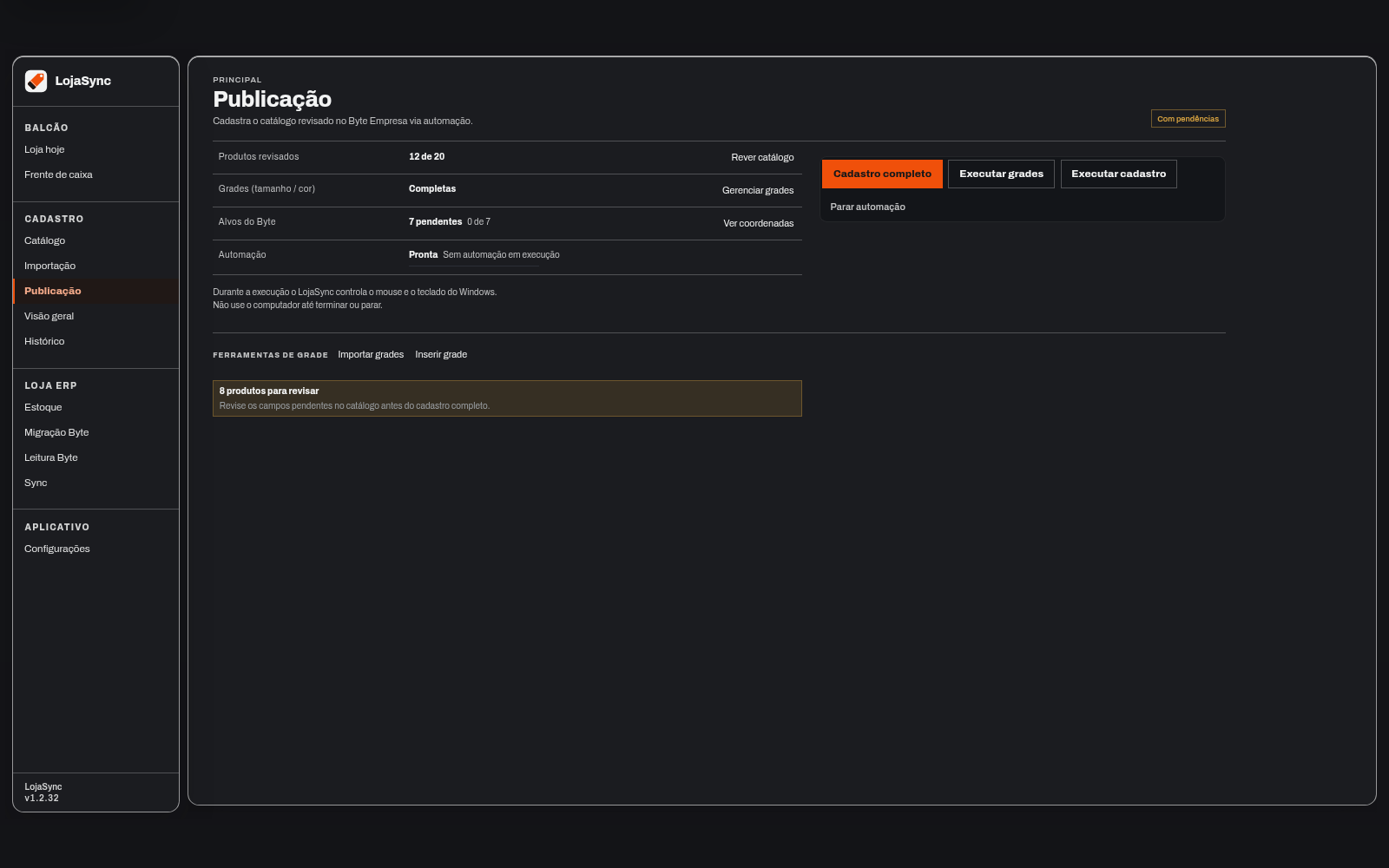Image resolution: width=1389 pixels, height=868 pixels.
Task: Click the Executar cadastro button
Action: [1118, 174]
